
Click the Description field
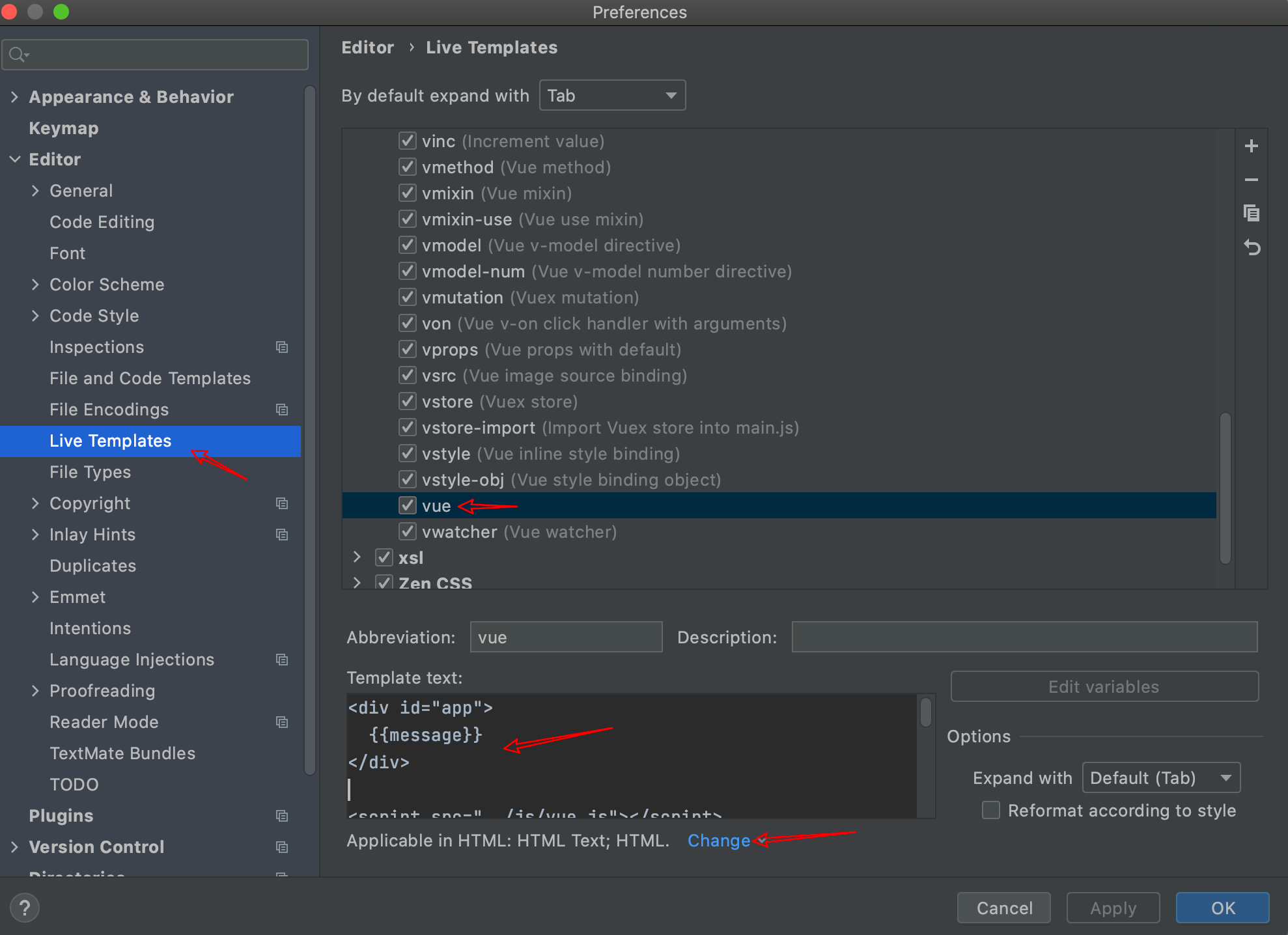(x=1024, y=637)
